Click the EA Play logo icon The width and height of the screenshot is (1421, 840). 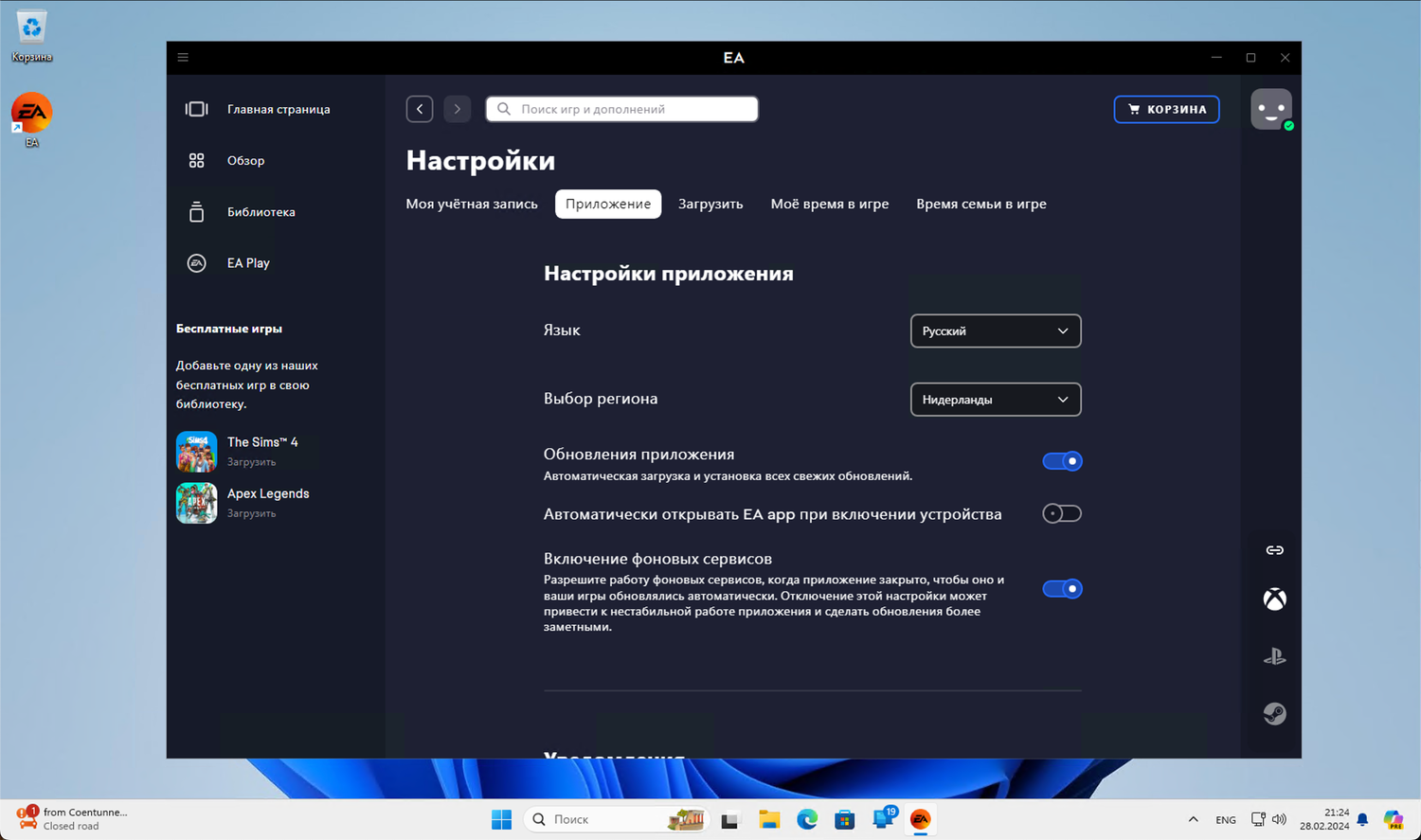point(196,263)
